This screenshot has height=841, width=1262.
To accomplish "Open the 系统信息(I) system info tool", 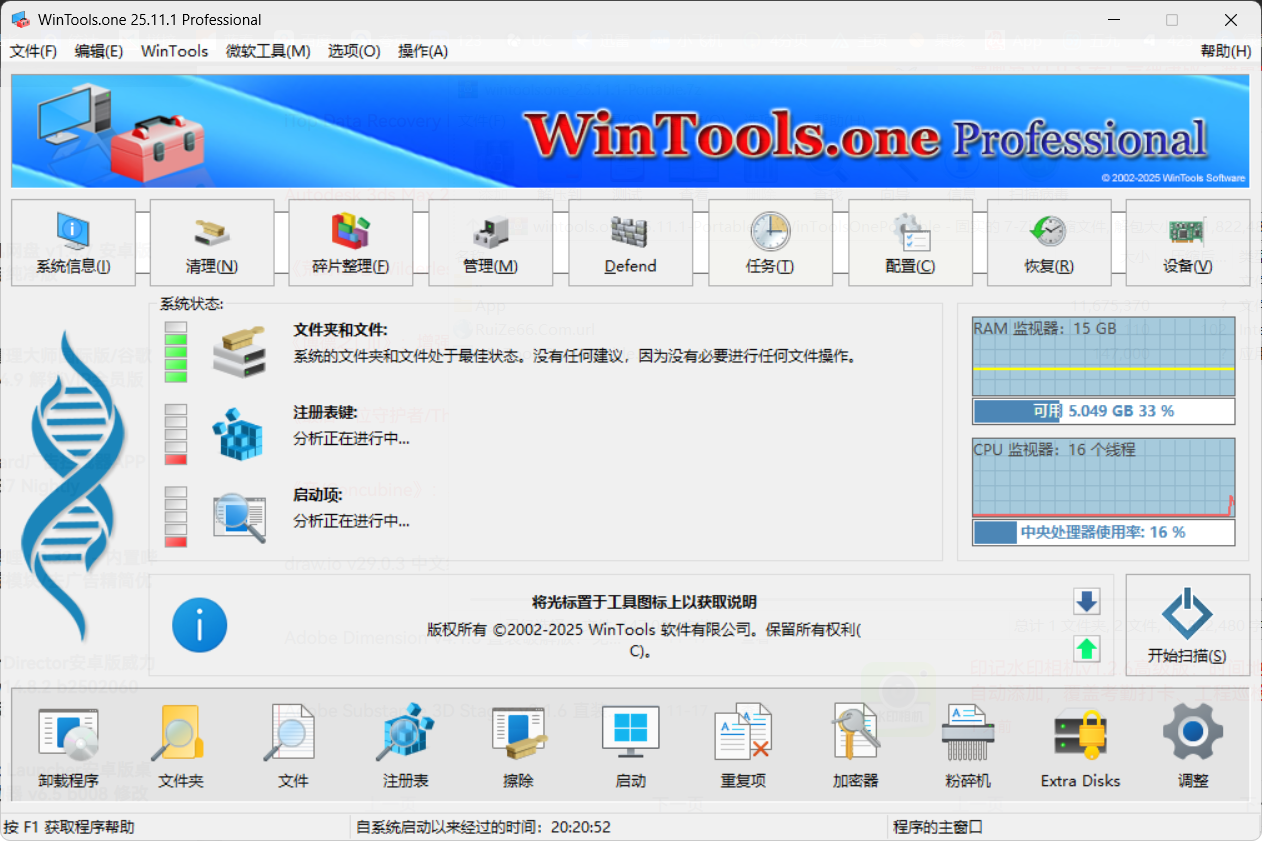I will (73, 243).
